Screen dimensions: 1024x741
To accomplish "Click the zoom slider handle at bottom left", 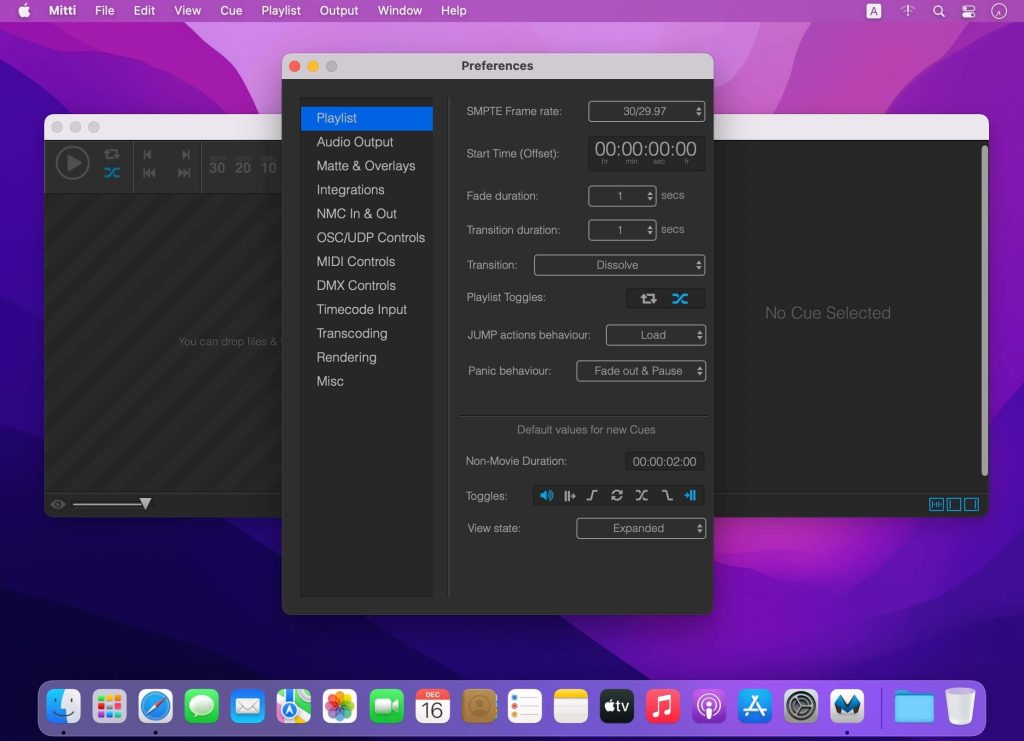I will coord(145,504).
